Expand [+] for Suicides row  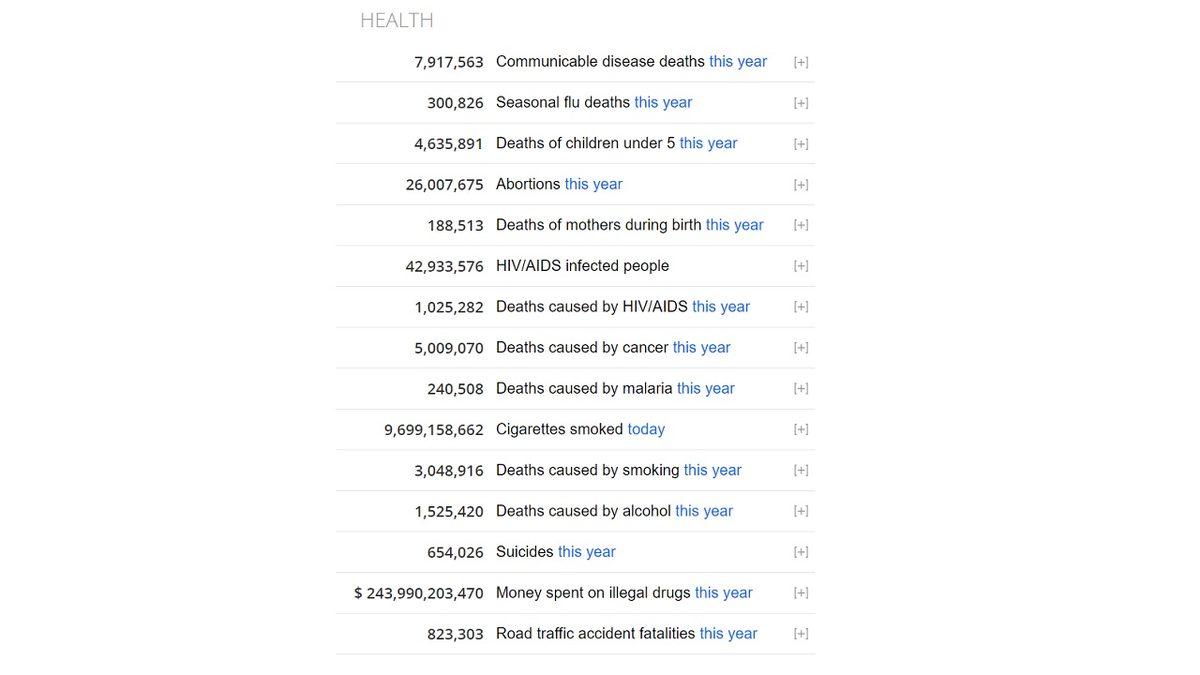(801, 552)
